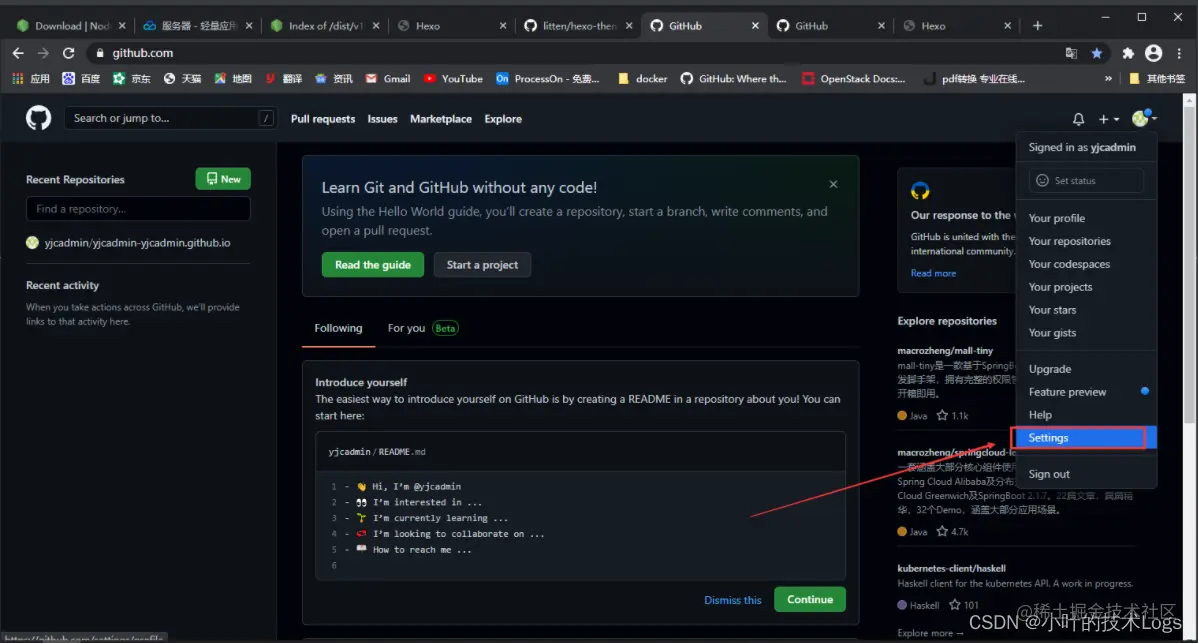Open a new browser tab
This screenshot has height=643, width=1198.
coord(1037,25)
